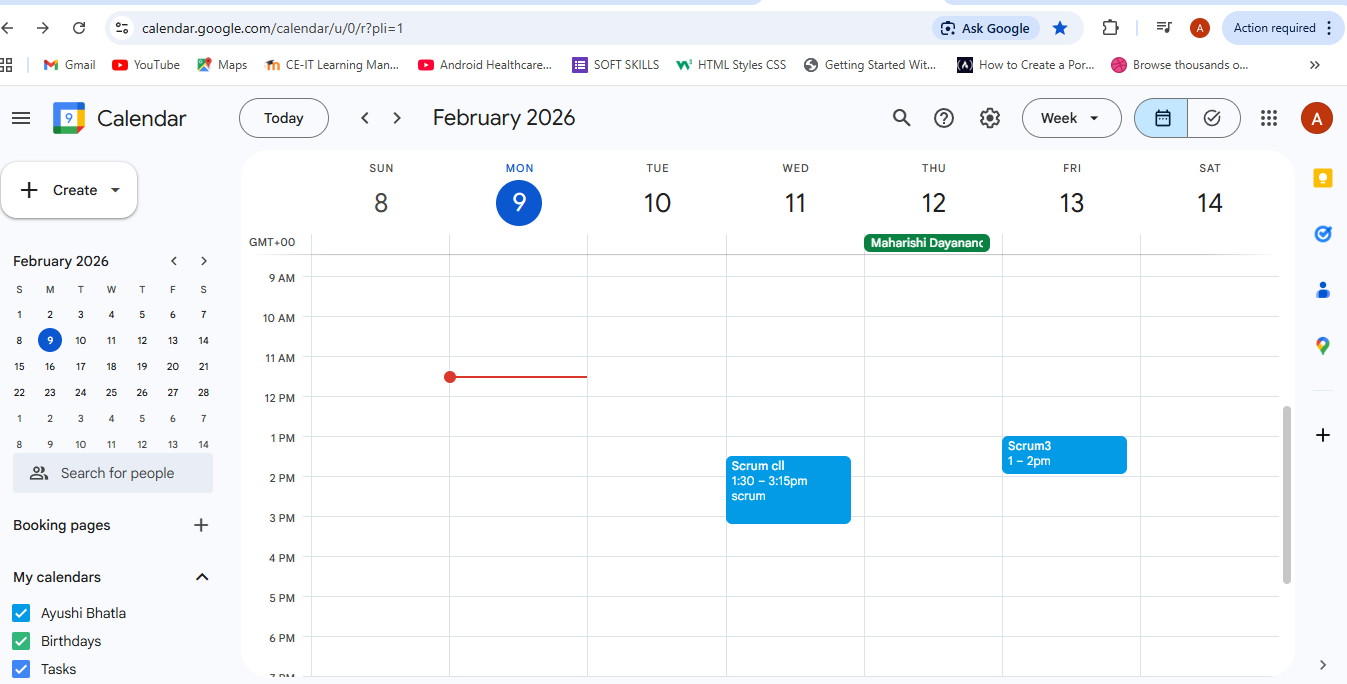Open Gmail bookmark
Viewport: 1347px width, 684px height.
(69, 65)
